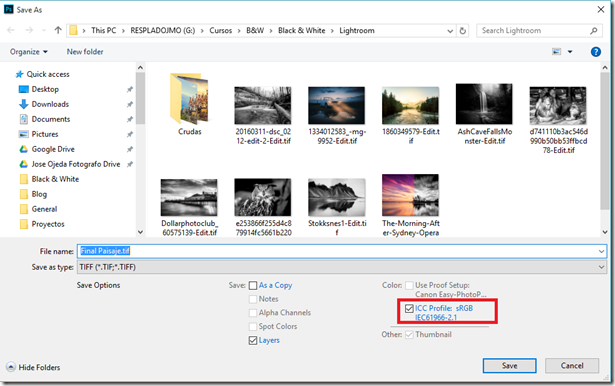Viewport: 615px width, 386px height.
Task: Click the file list vertical scrollbar
Action: 604,141
